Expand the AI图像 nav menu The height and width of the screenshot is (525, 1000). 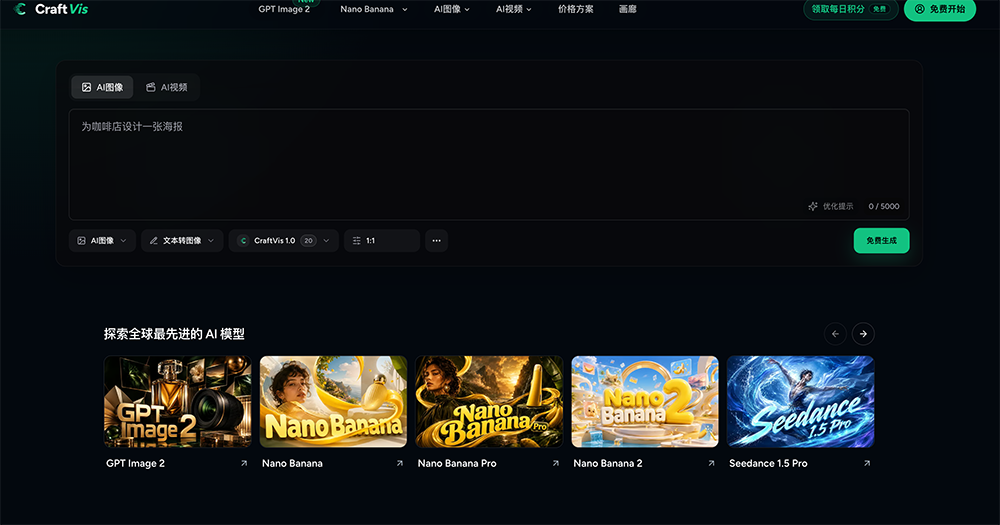(x=452, y=9)
